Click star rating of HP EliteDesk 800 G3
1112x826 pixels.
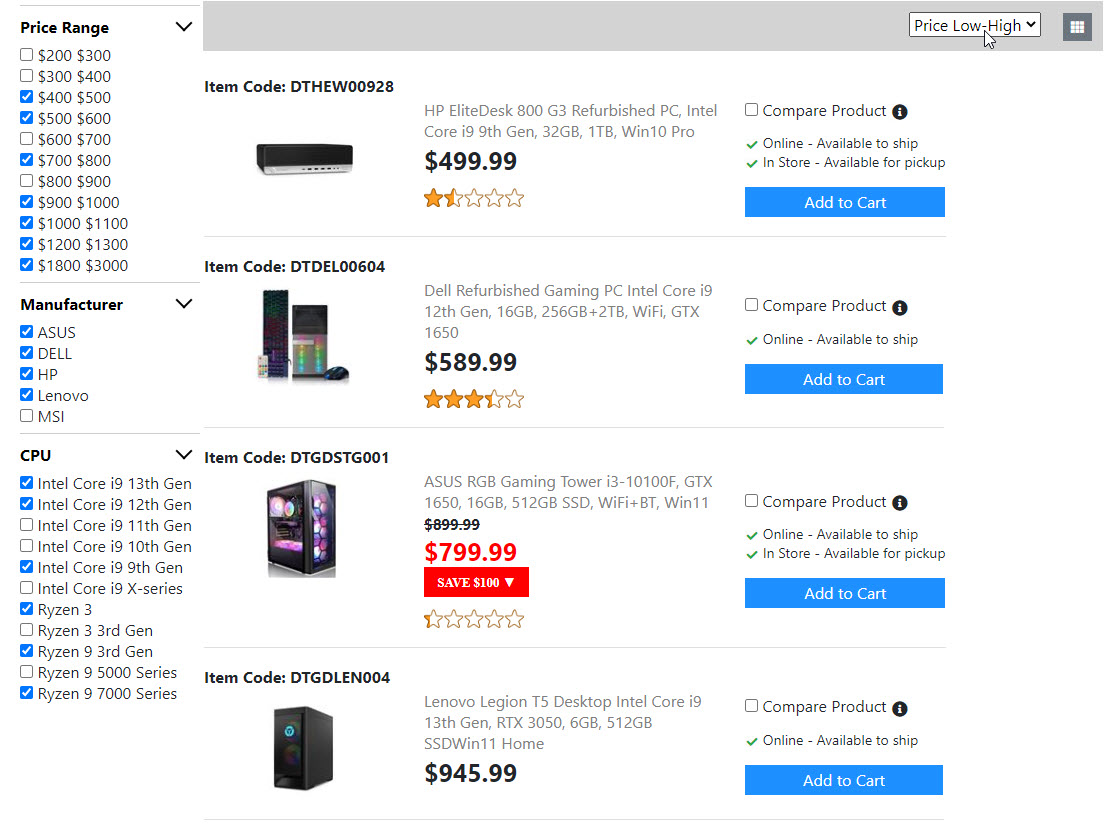pos(474,198)
